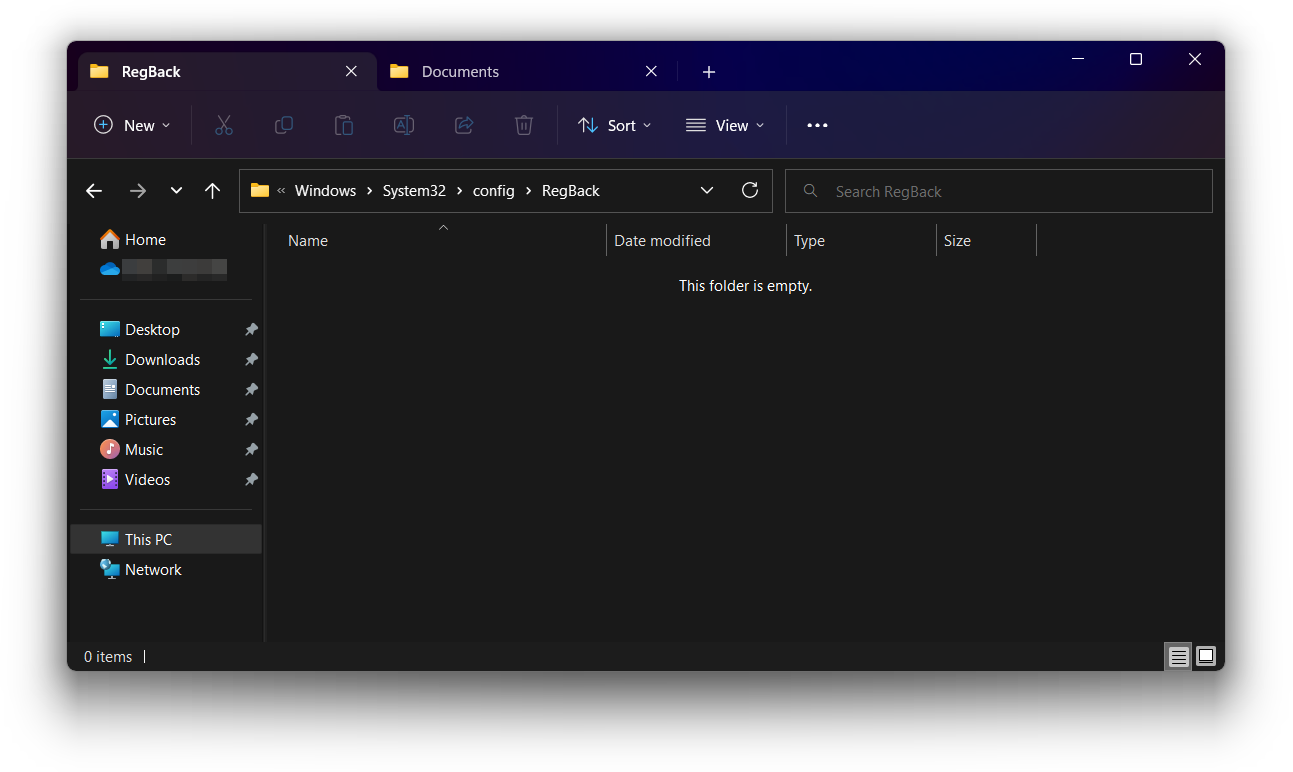The image size is (1293, 772).
Task: Refresh the RegBack folder view
Action: 750,190
